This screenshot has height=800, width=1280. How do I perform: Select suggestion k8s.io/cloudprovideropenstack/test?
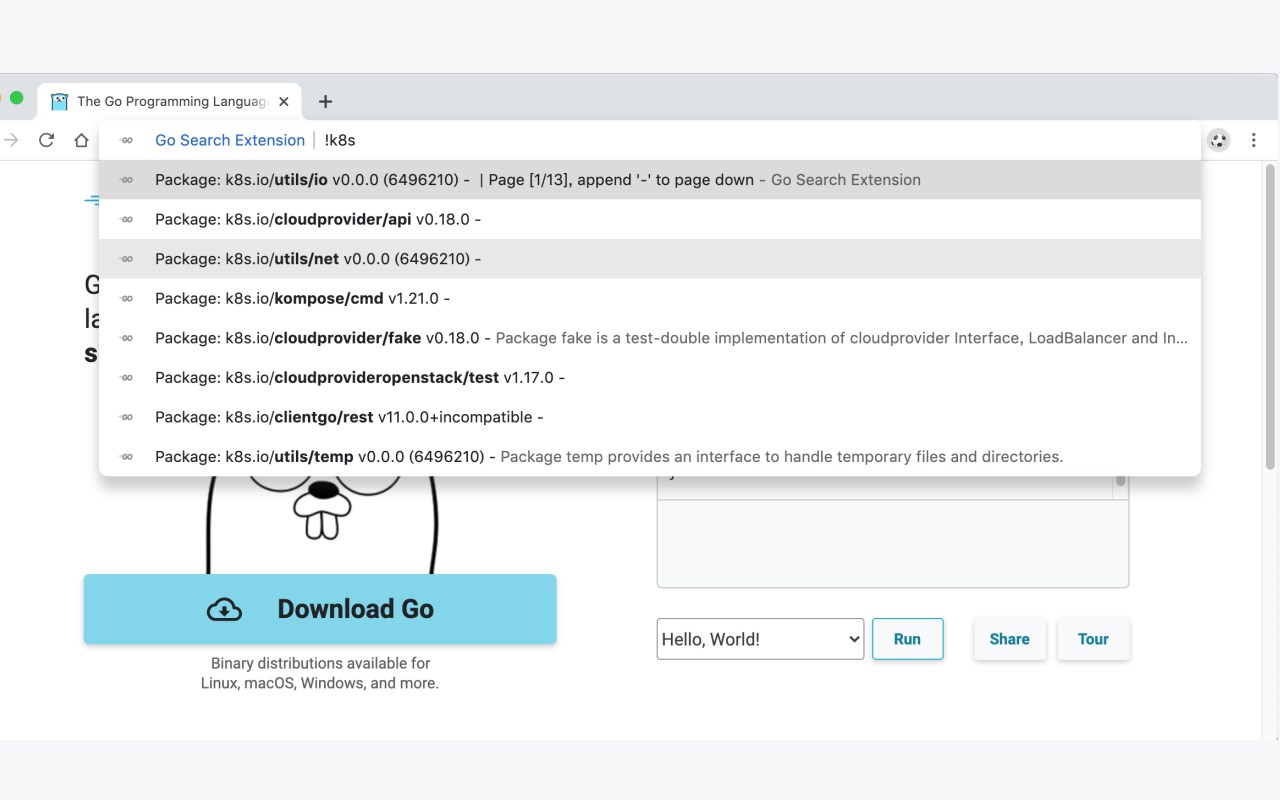click(650, 377)
